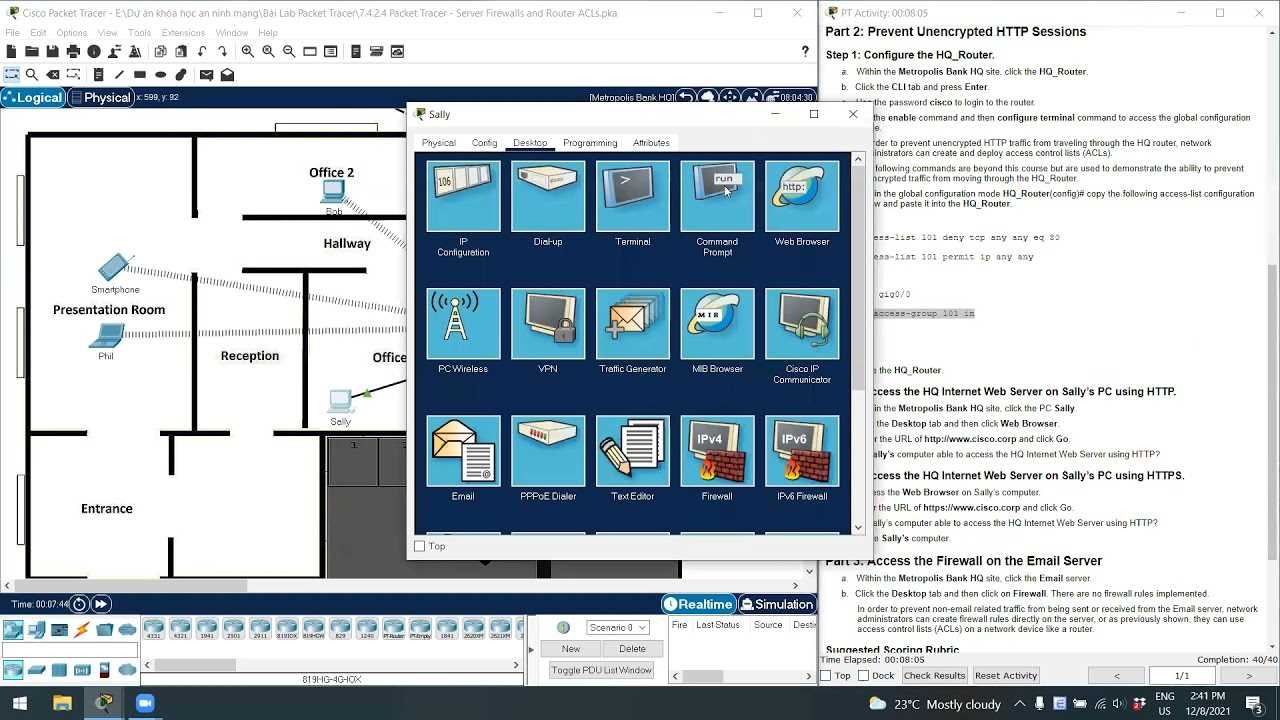Pick the 4331 router from device list
This screenshot has width=1280, height=720.
[153, 630]
